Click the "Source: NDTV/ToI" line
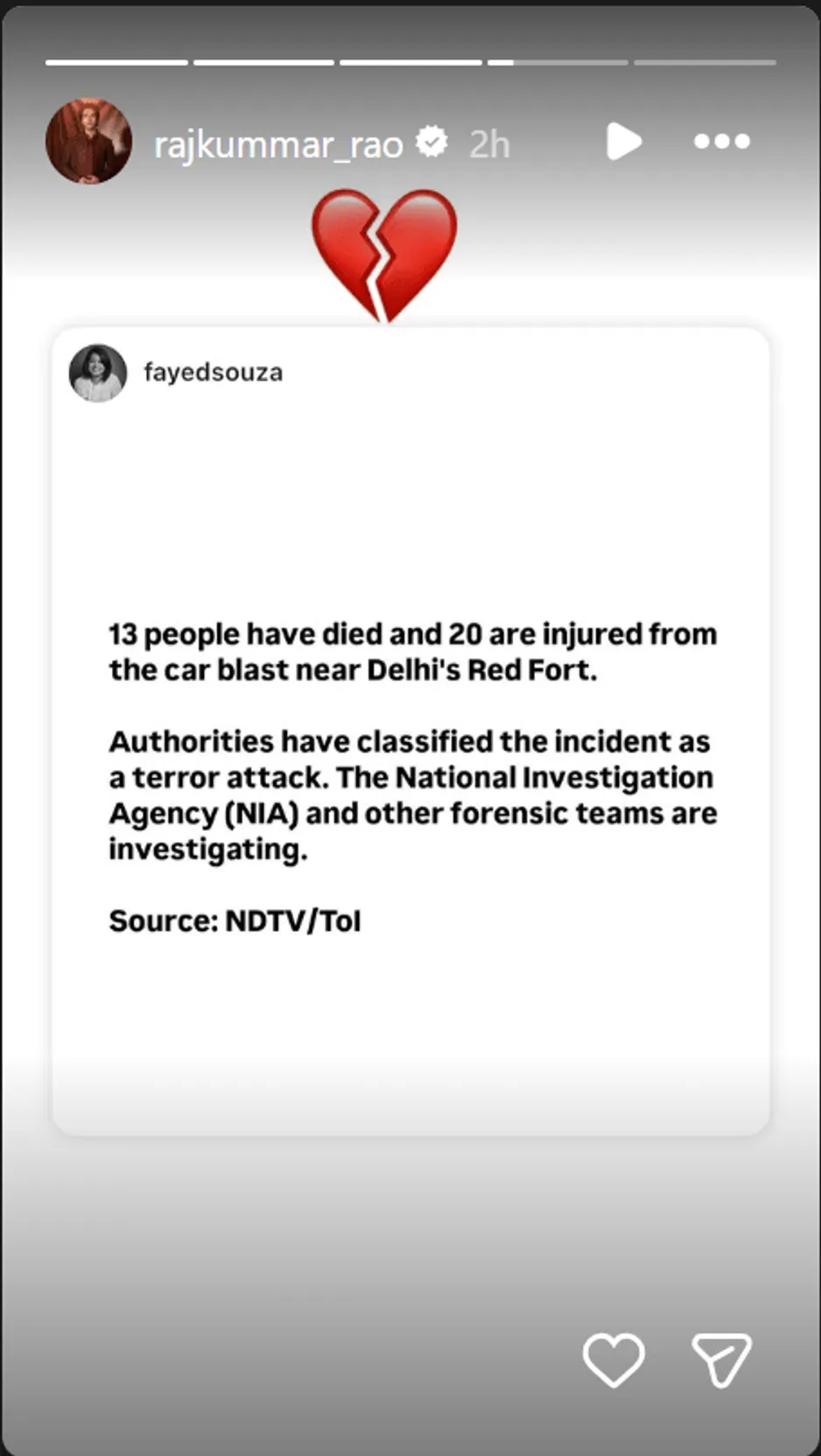Screen dimensions: 821x1456 [235, 920]
